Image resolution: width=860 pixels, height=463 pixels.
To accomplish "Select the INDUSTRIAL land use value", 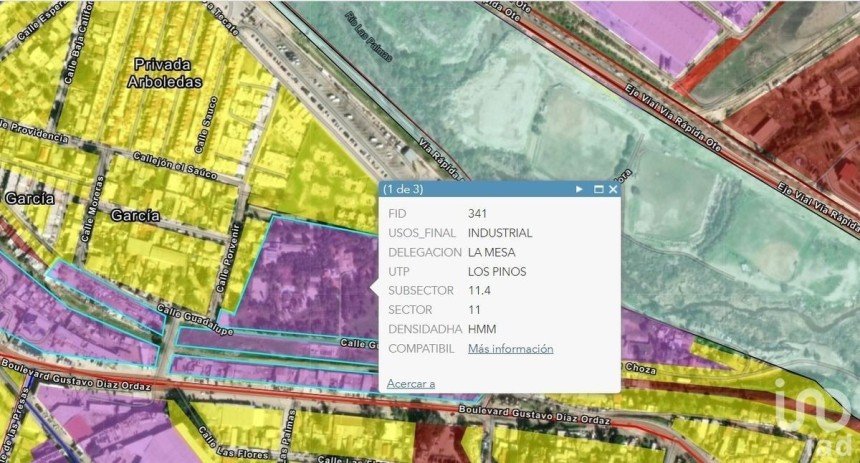I will tap(500, 233).
